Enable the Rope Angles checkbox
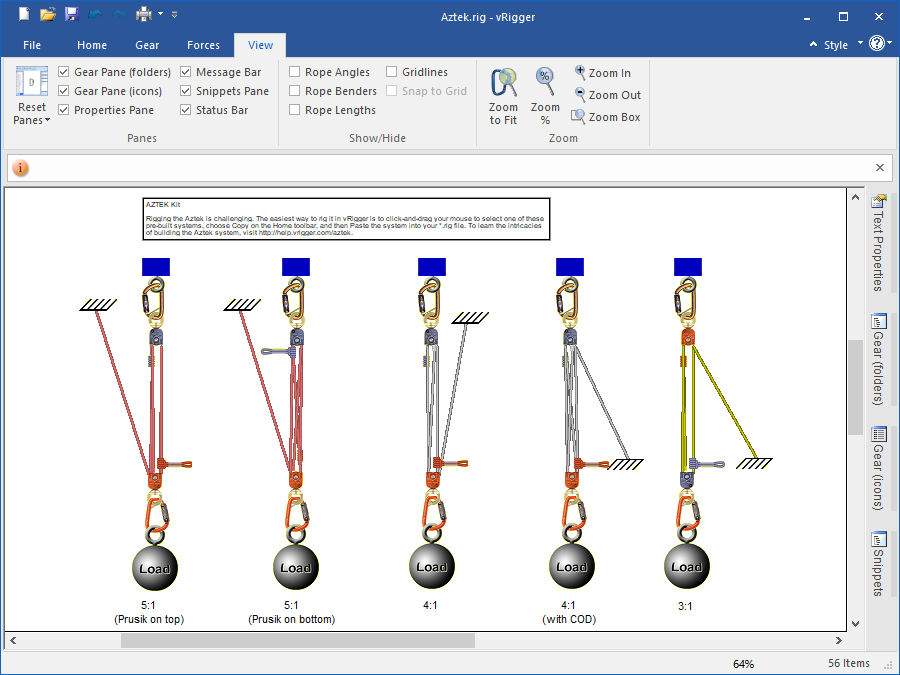900x675 pixels. click(295, 72)
